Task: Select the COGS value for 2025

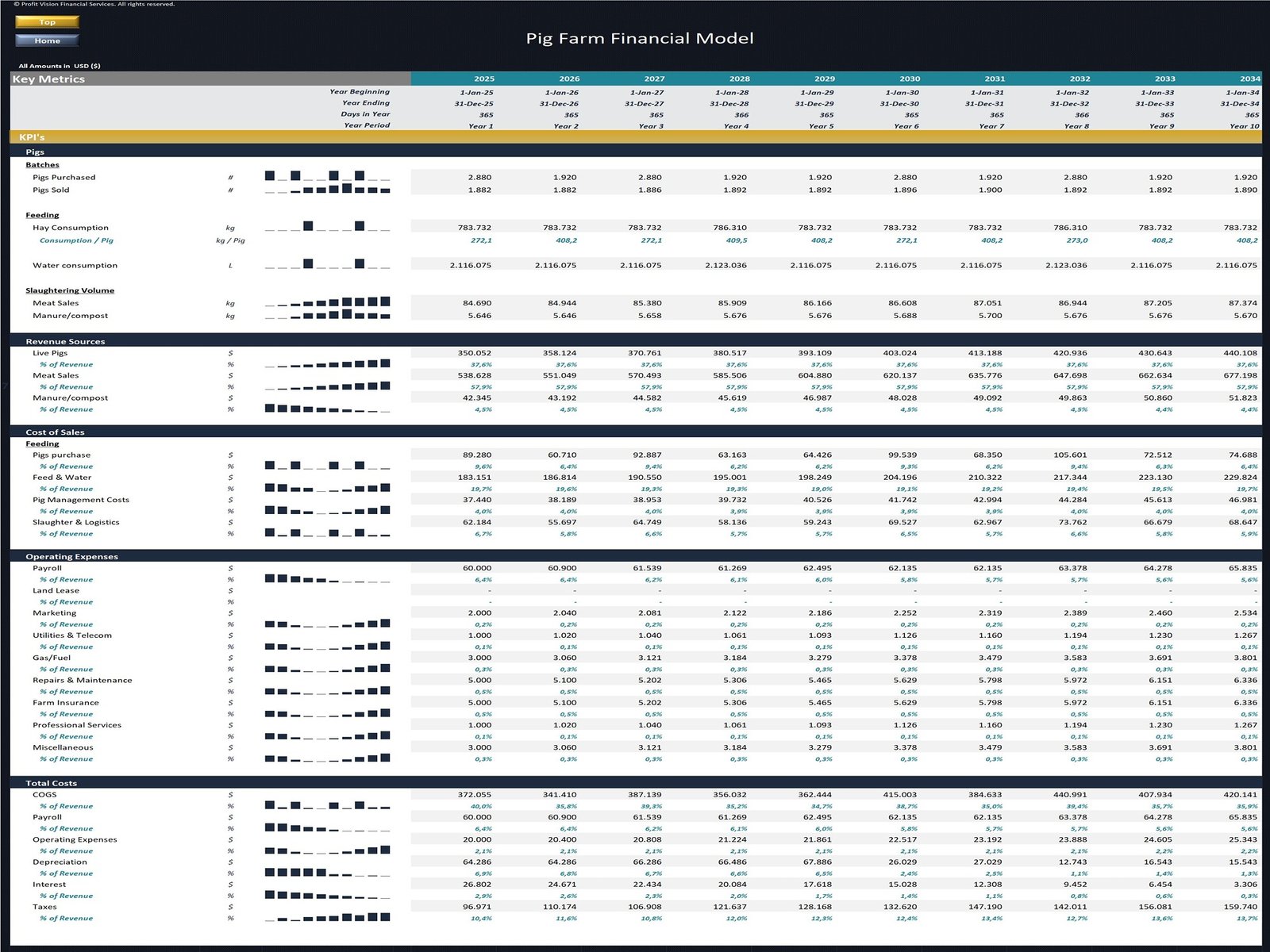Action: [x=475, y=794]
